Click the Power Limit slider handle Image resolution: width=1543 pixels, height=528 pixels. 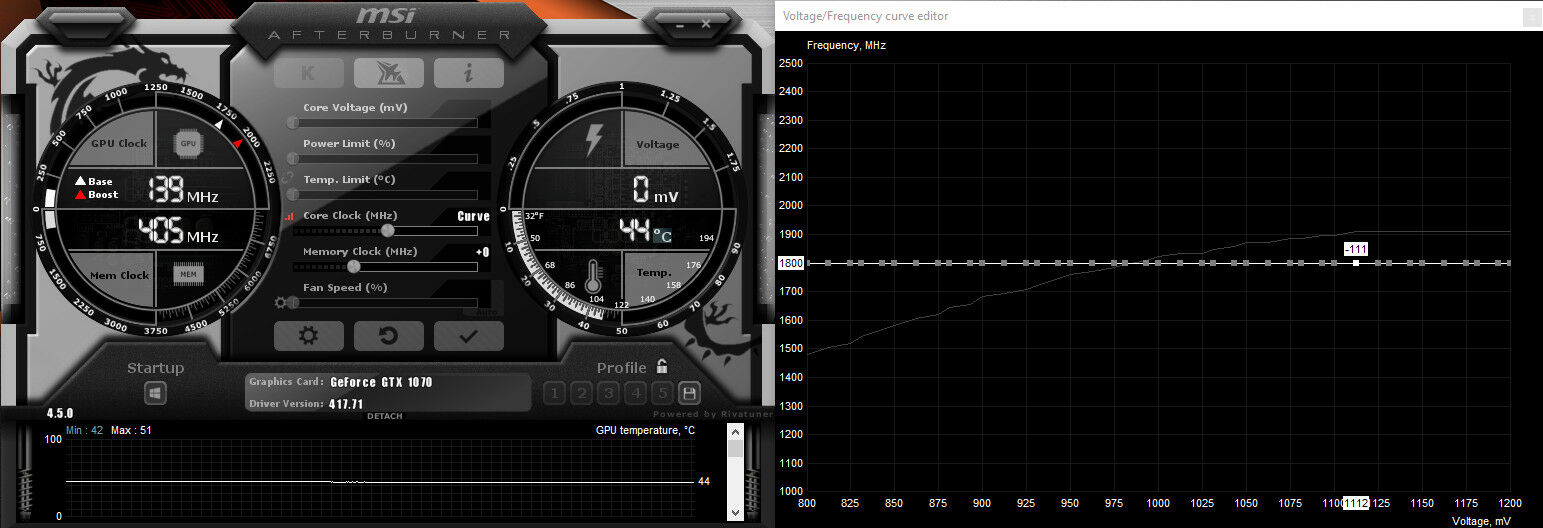coord(293,158)
